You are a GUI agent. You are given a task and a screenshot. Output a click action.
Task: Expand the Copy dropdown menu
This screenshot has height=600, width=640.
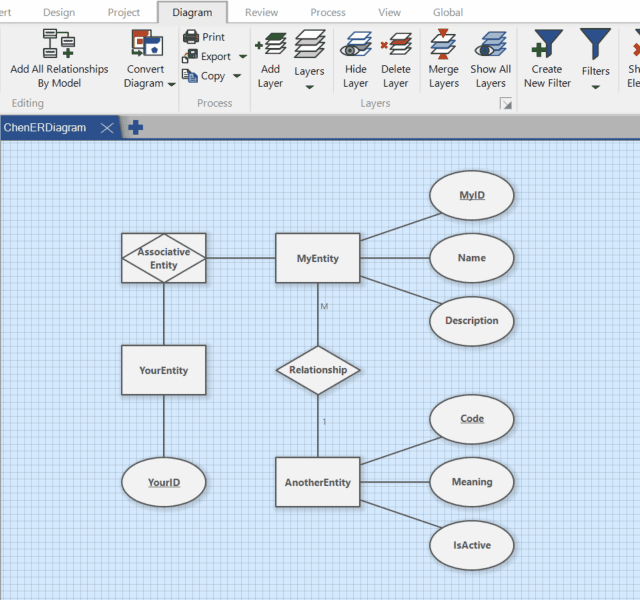point(237,76)
